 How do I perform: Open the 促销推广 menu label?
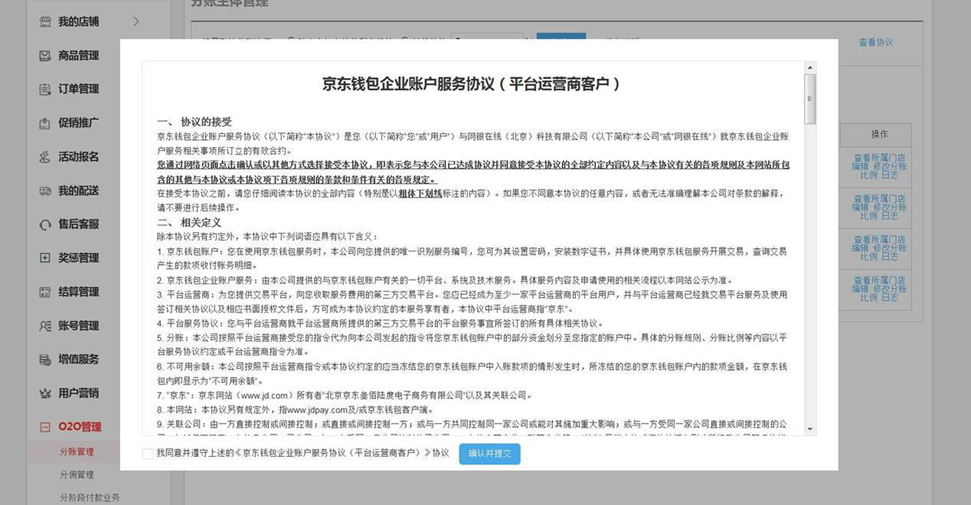[79, 123]
